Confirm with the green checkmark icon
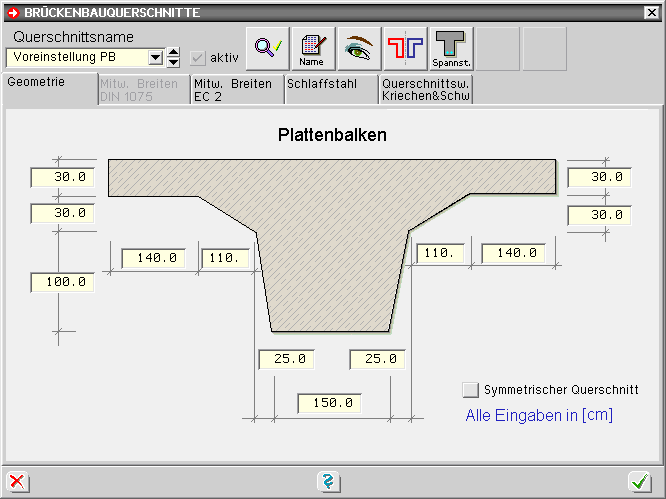Image resolution: width=666 pixels, height=499 pixels. pyautogui.click(x=639, y=482)
